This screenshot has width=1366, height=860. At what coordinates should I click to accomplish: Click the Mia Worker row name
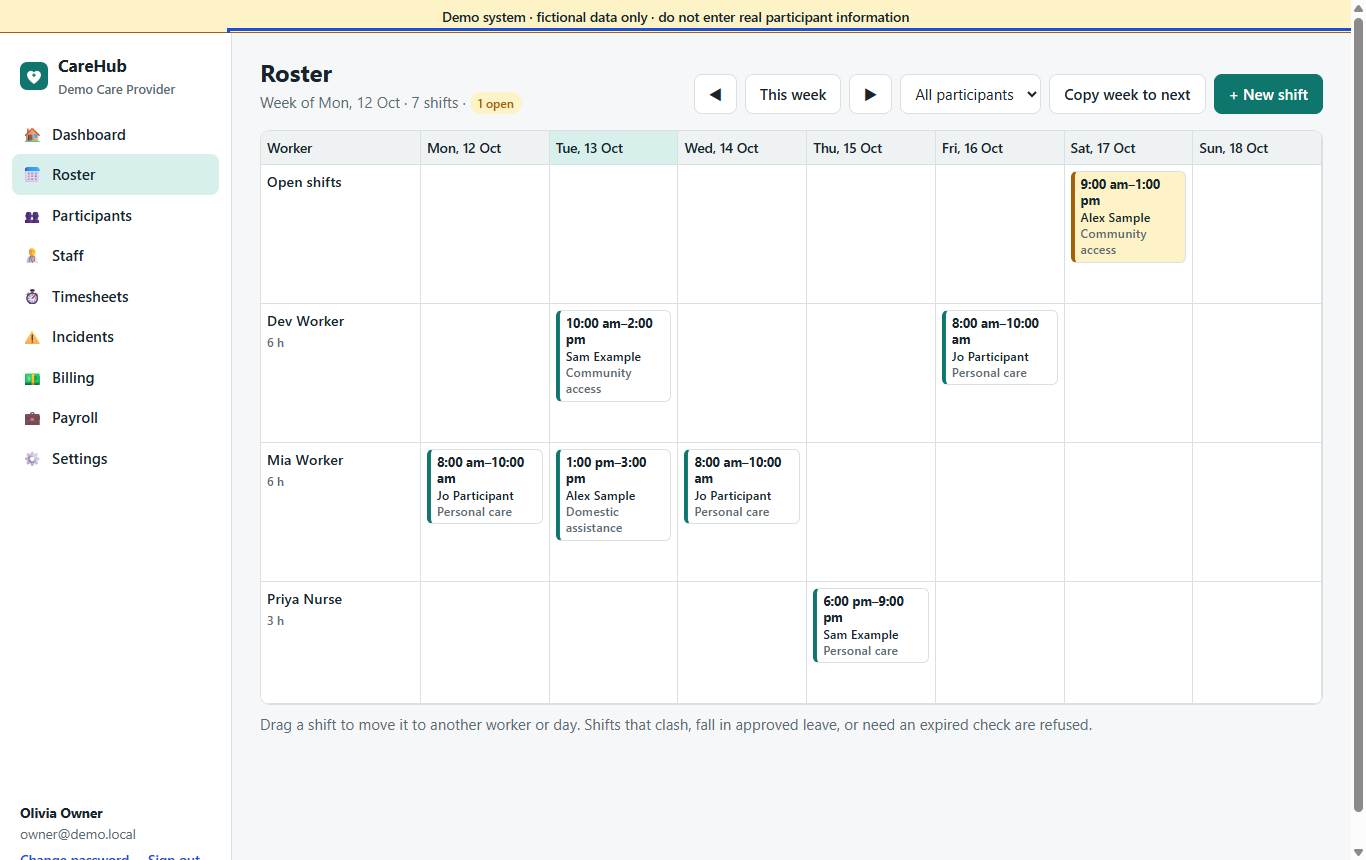click(x=305, y=461)
